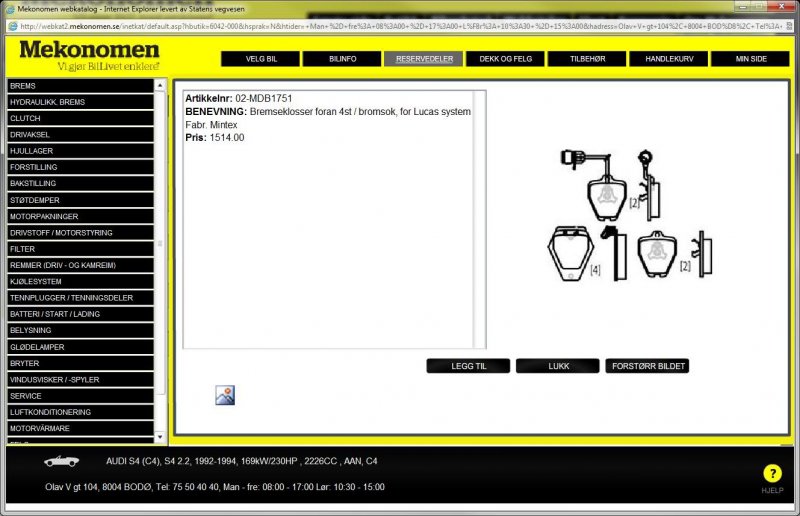Open the STØTDEMPER category
Image resolution: width=800 pixels, height=516 pixels.
[80, 200]
